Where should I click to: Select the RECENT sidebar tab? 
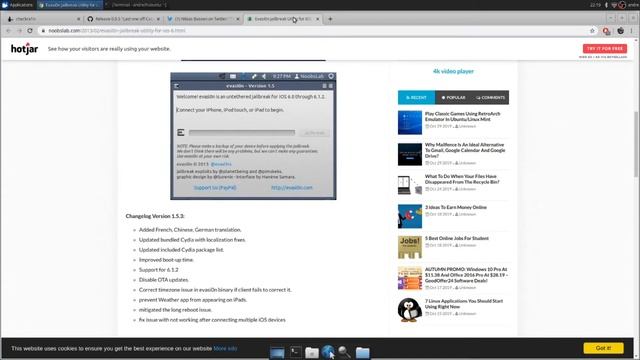click(x=416, y=98)
